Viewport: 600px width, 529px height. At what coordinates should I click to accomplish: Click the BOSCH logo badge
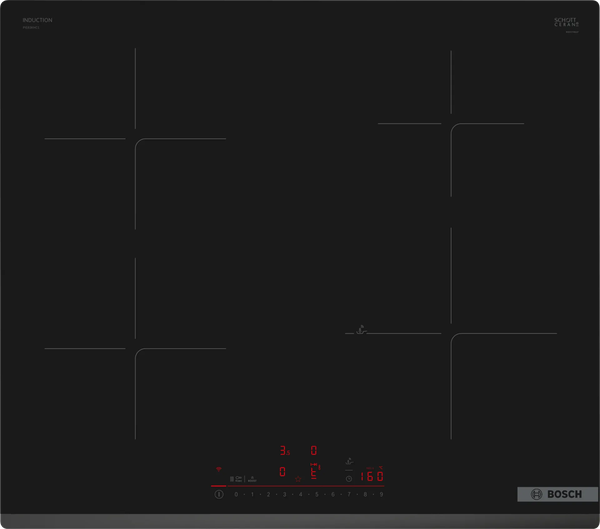point(557,495)
